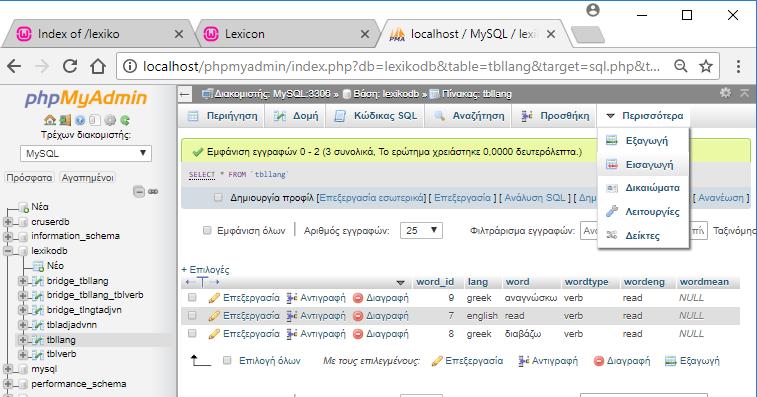
Task: Check the row checkbox for word_id 8
Action: [x=192, y=333]
